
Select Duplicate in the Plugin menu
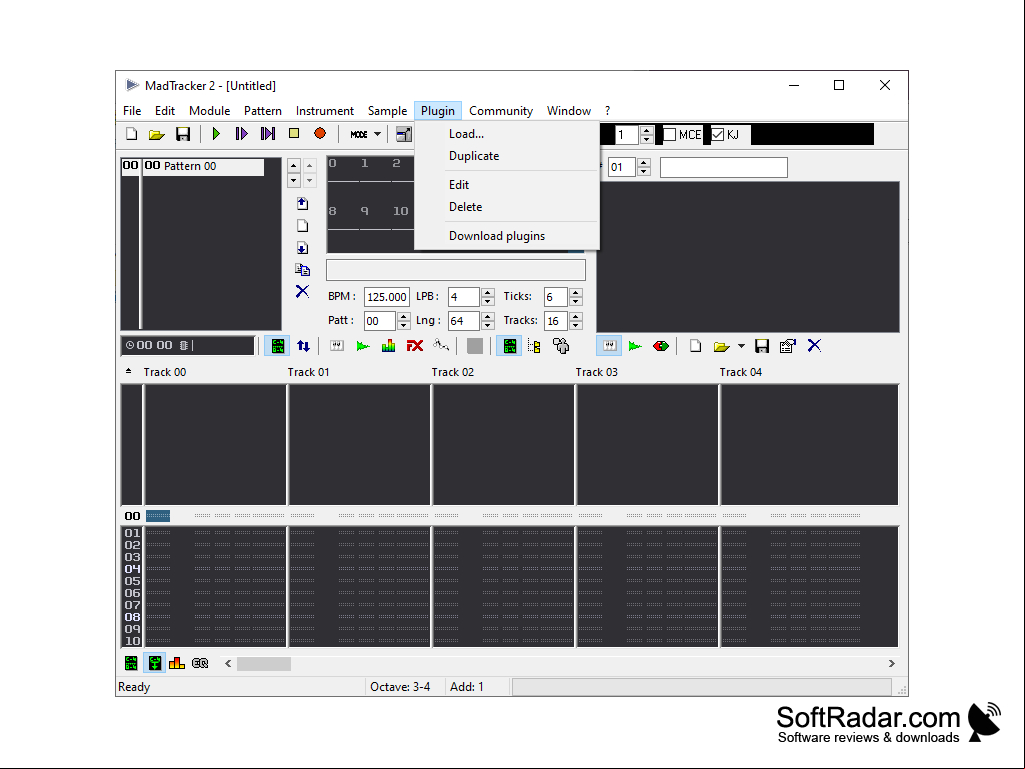(x=474, y=156)
